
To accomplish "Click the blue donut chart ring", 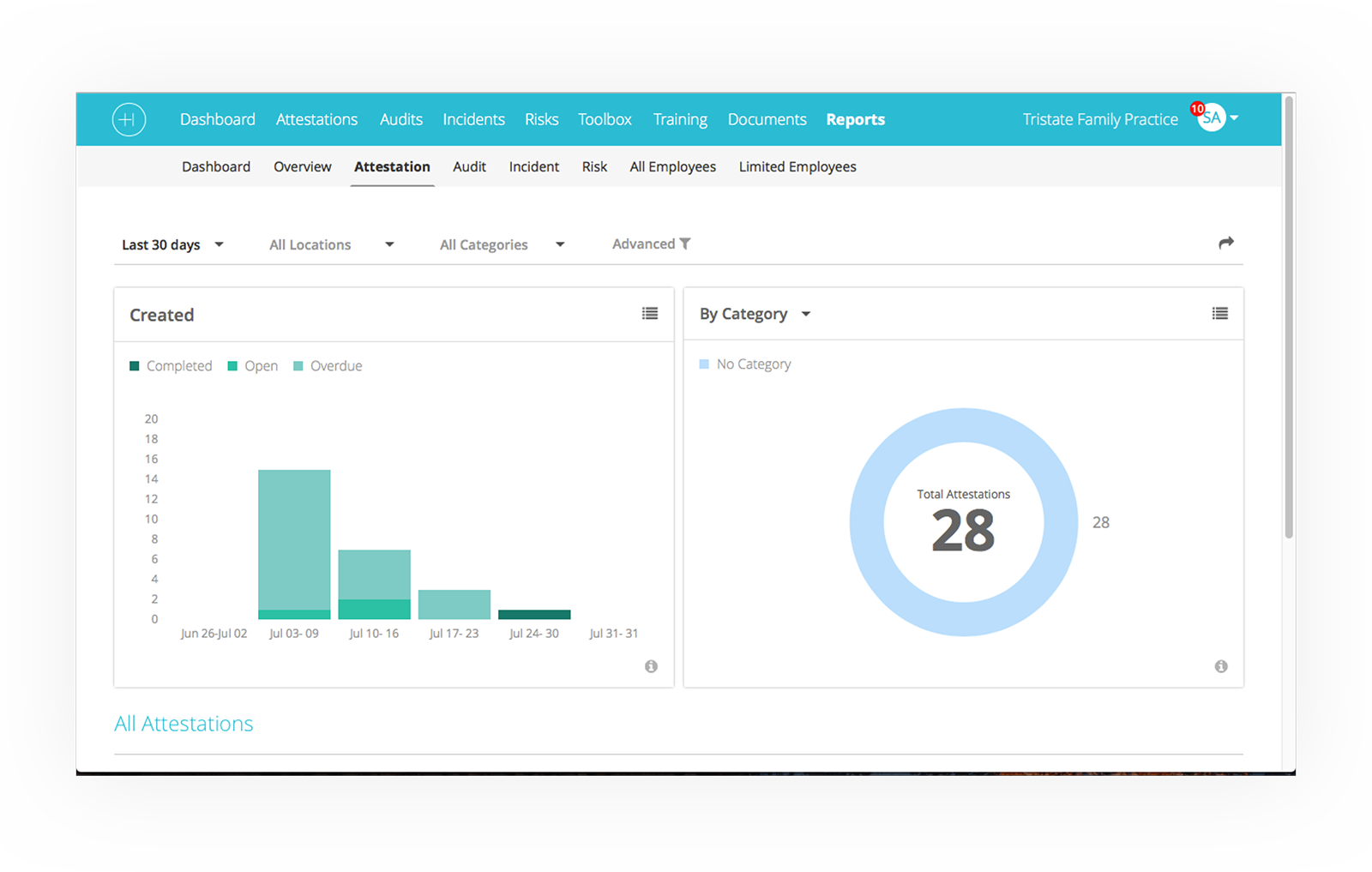I will pyautogui.click(x=867, y=522).
